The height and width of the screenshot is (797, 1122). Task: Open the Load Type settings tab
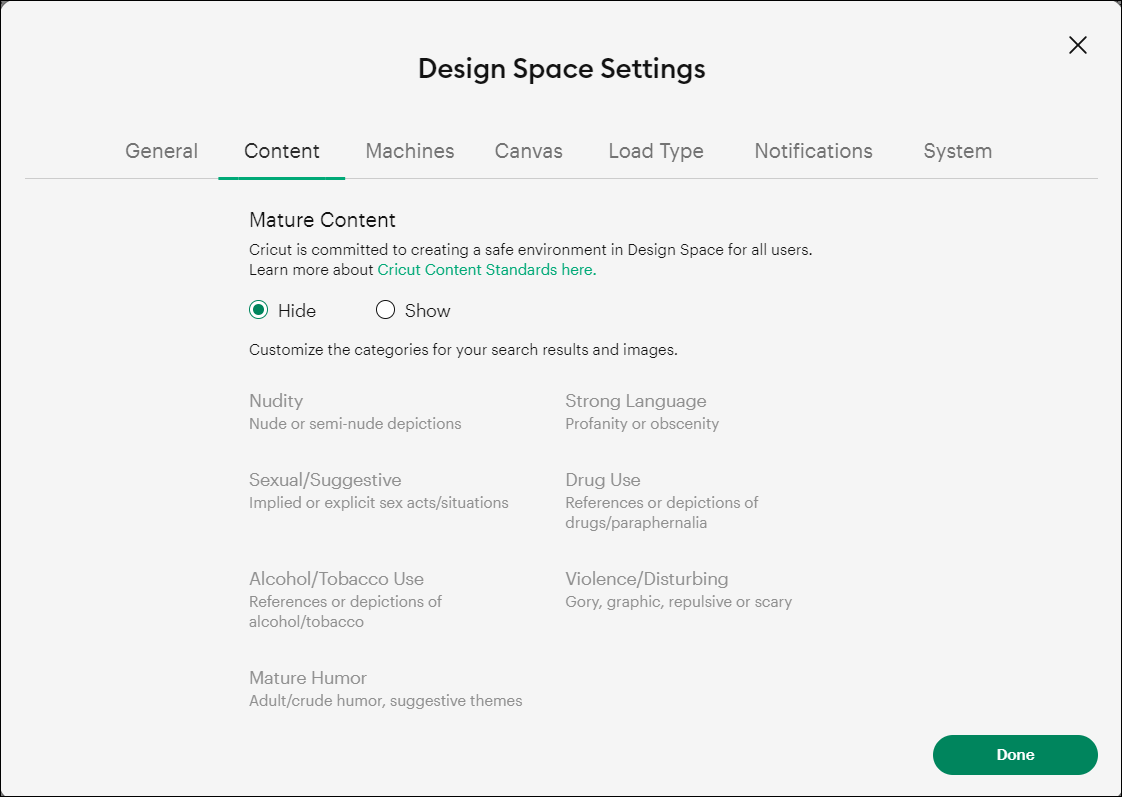pyautogui.click(x=655, y=151)
